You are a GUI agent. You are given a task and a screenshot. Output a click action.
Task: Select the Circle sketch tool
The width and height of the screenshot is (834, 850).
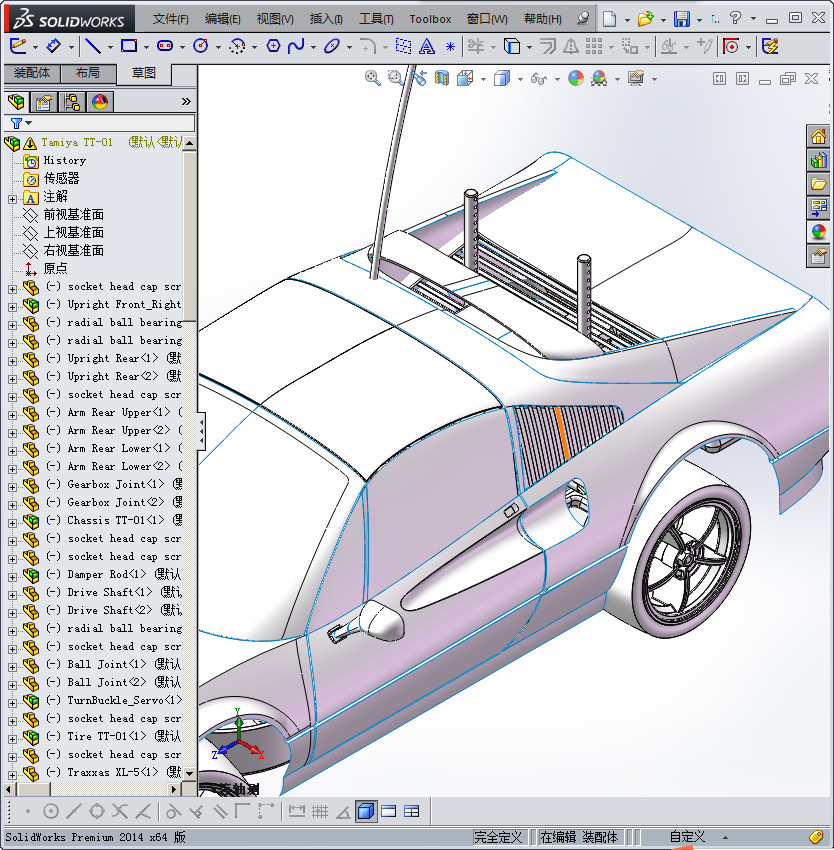pos(200,46)
